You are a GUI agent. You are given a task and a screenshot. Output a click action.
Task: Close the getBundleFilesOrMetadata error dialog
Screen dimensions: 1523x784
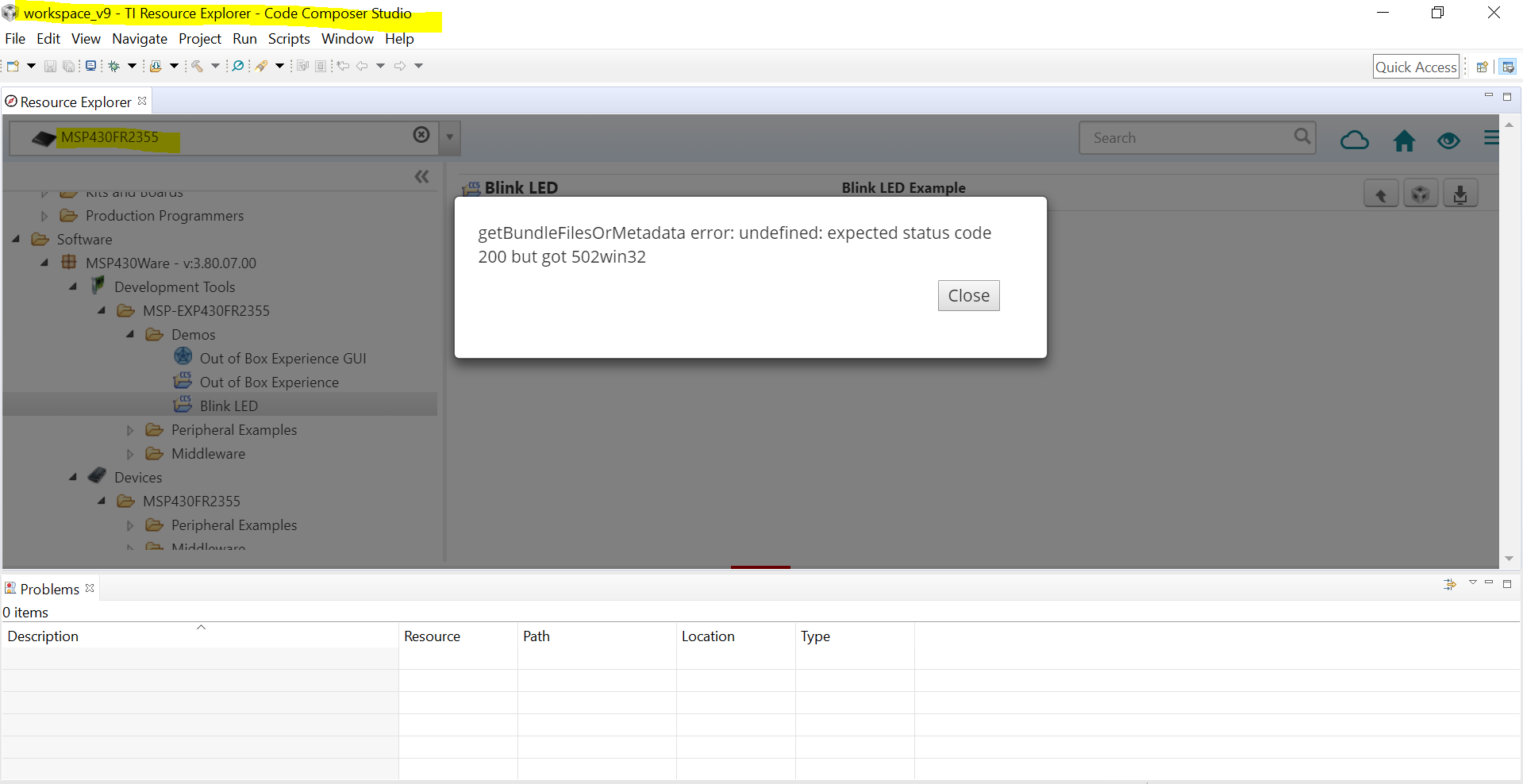click(968, 295)
